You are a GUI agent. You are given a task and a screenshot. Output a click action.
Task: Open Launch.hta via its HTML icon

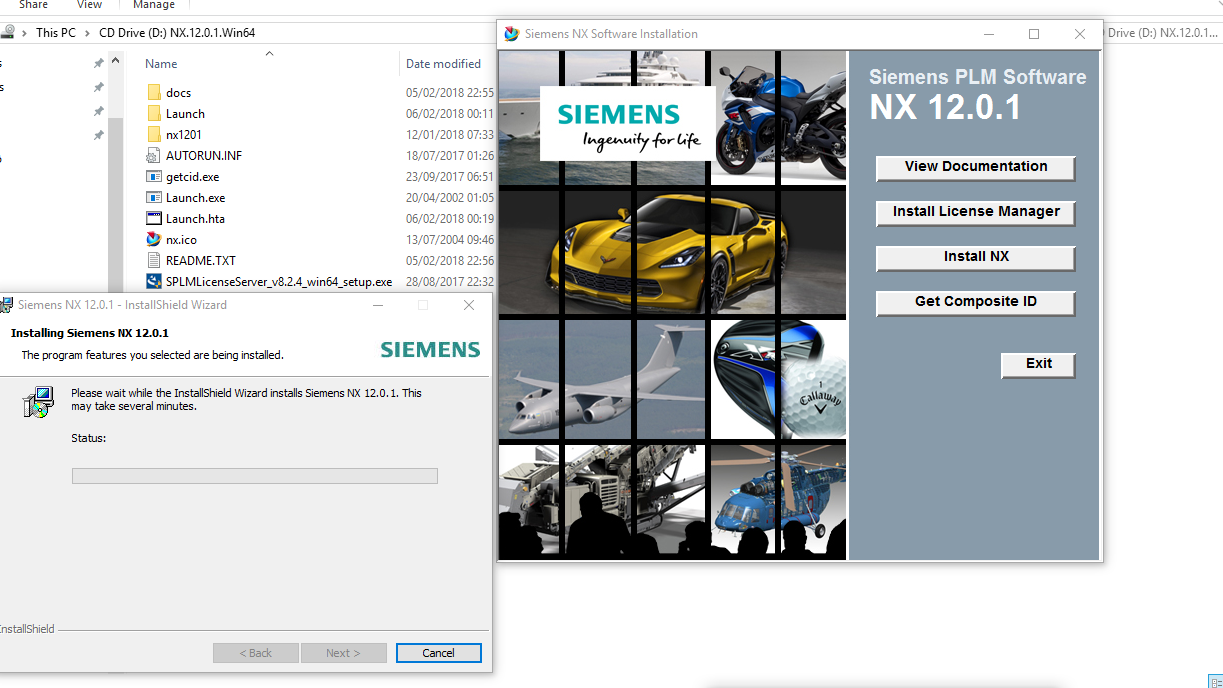pos(154,218)
